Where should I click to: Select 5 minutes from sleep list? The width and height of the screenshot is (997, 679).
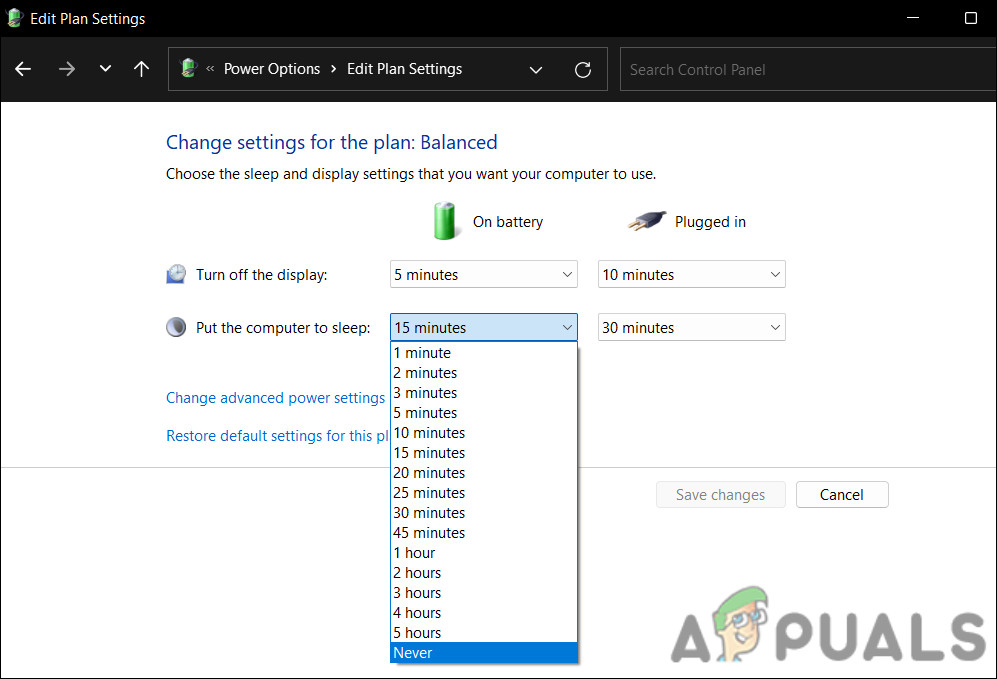coord(483,413)
